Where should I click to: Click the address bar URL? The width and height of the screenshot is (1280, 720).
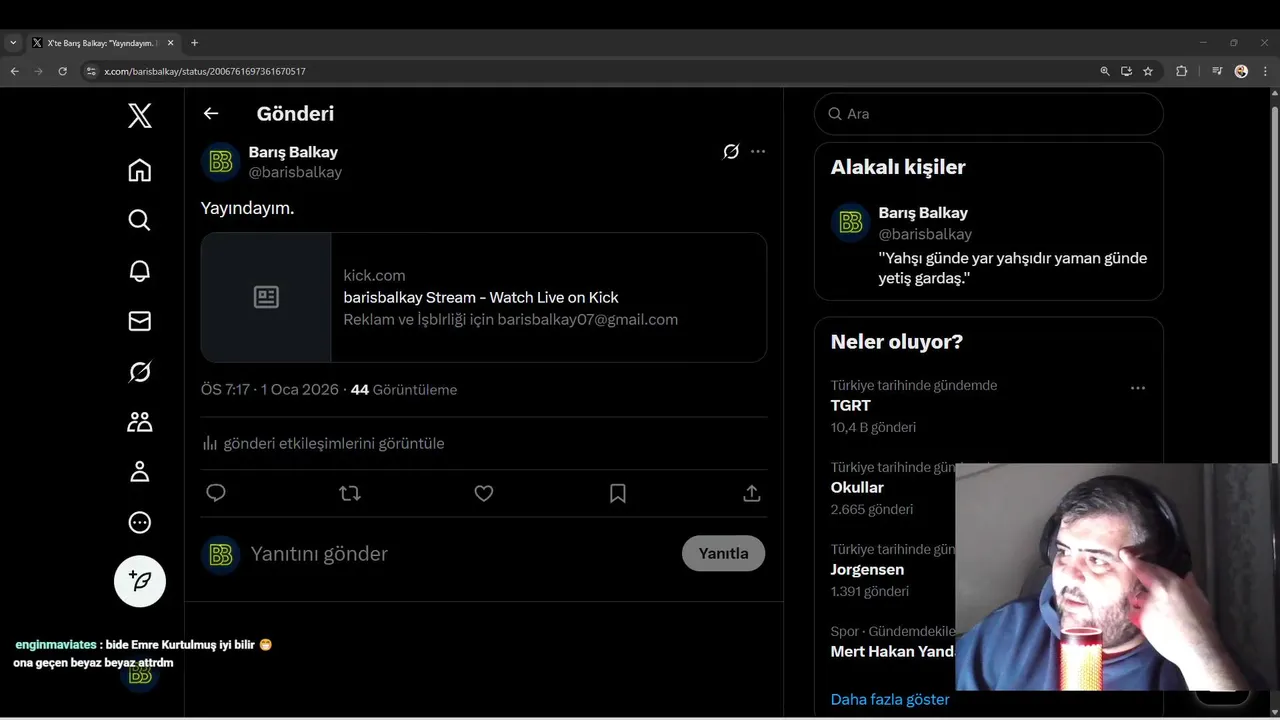[x=205, y=71]
